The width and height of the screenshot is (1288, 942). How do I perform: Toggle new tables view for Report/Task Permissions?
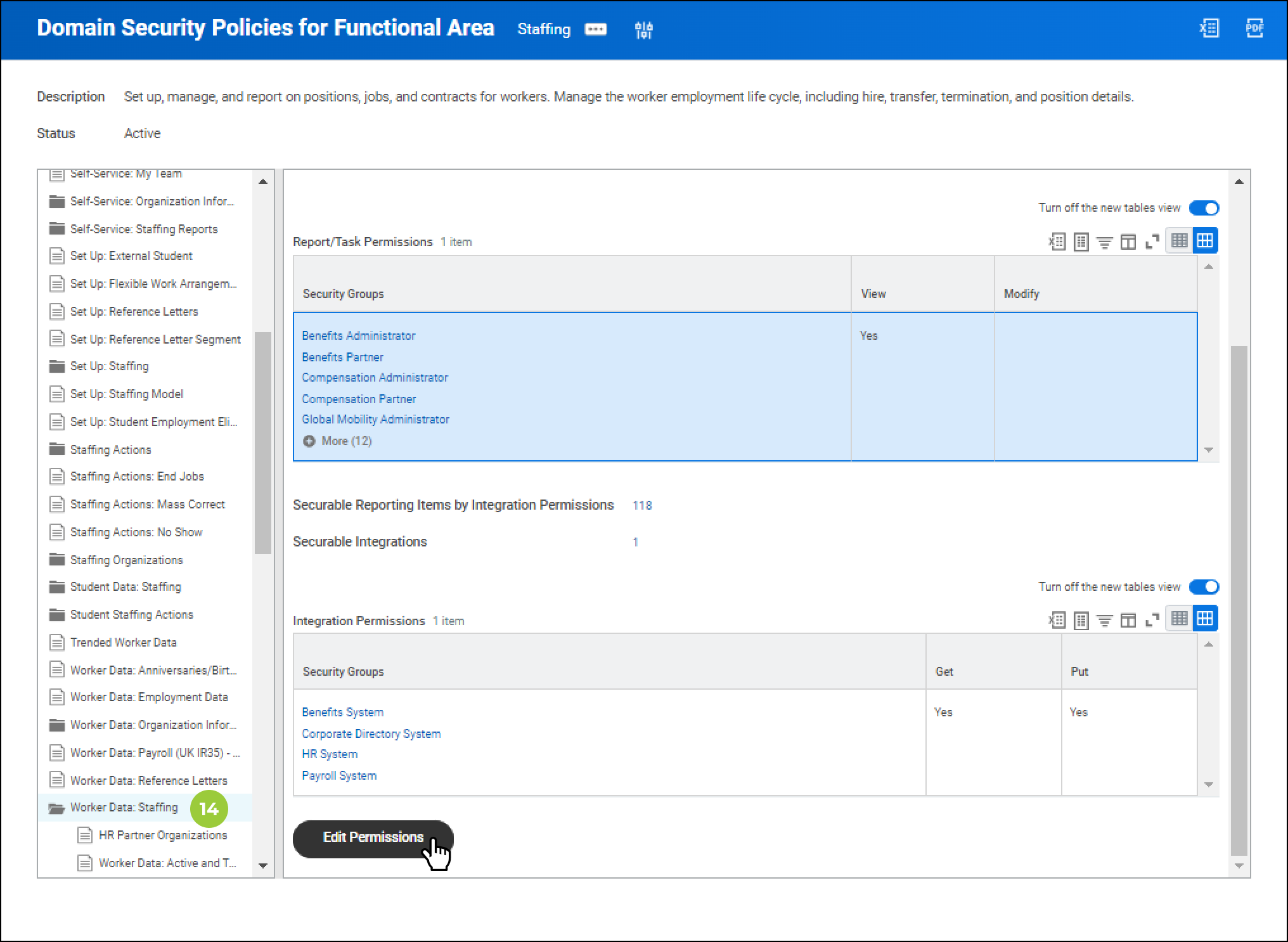coord(1204,208)
